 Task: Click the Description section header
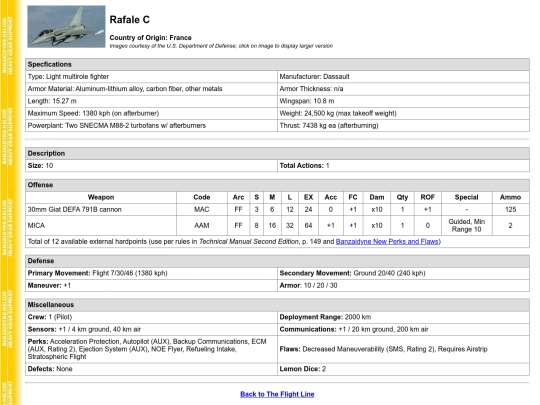tap(277, 153)
